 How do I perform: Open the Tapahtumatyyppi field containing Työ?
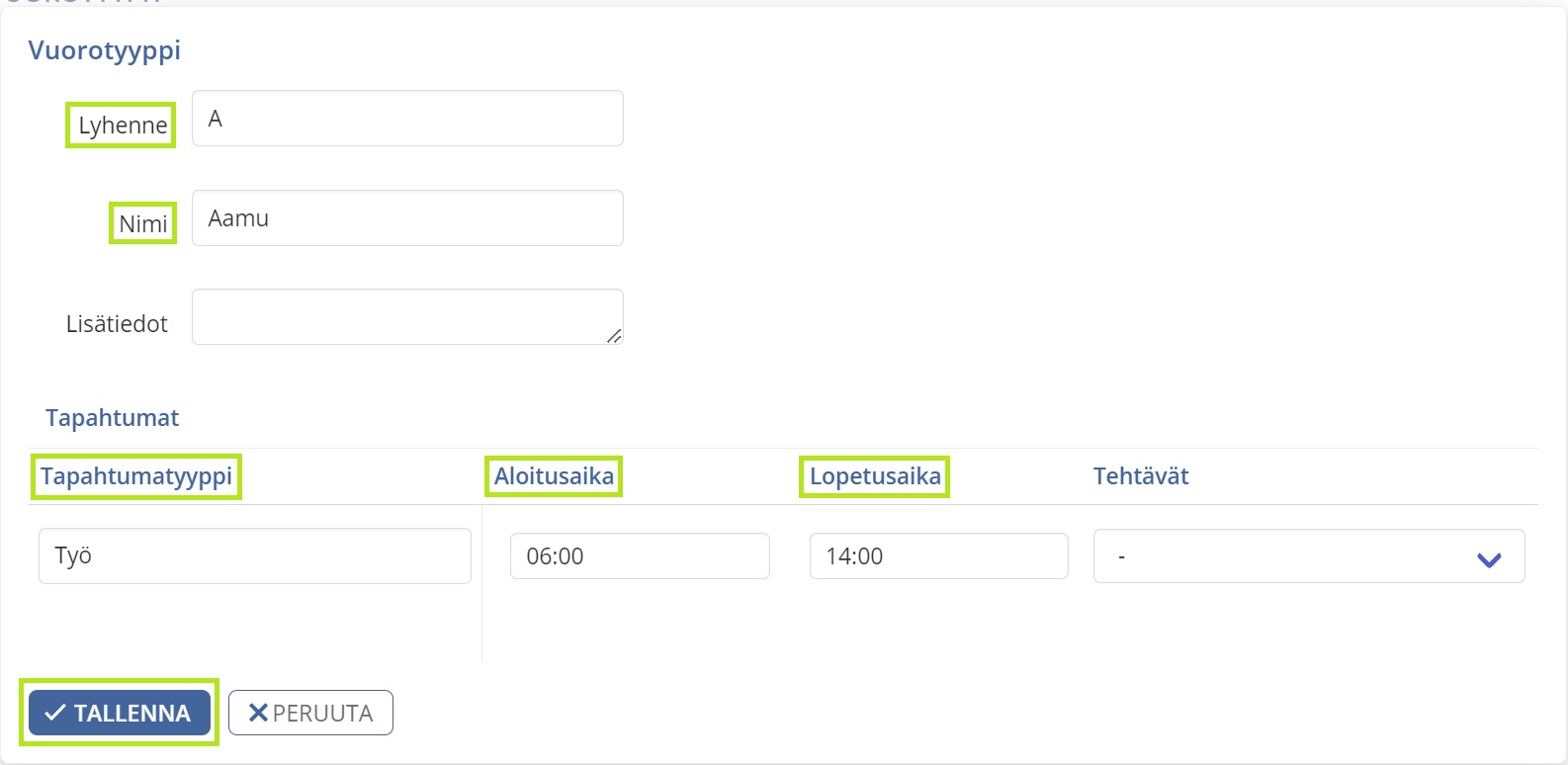pyautogui.click(x=254, y=555)
